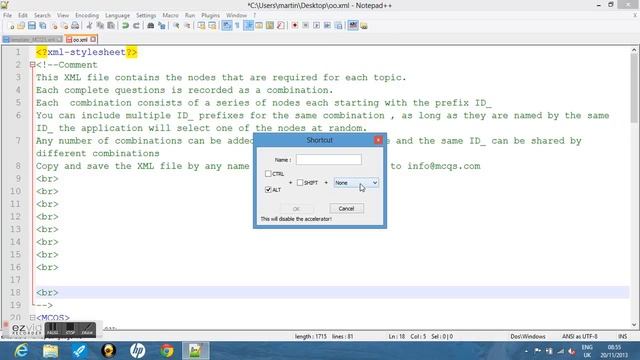
Task: Click the Find binoculars icon
Action: pos(151,26)
